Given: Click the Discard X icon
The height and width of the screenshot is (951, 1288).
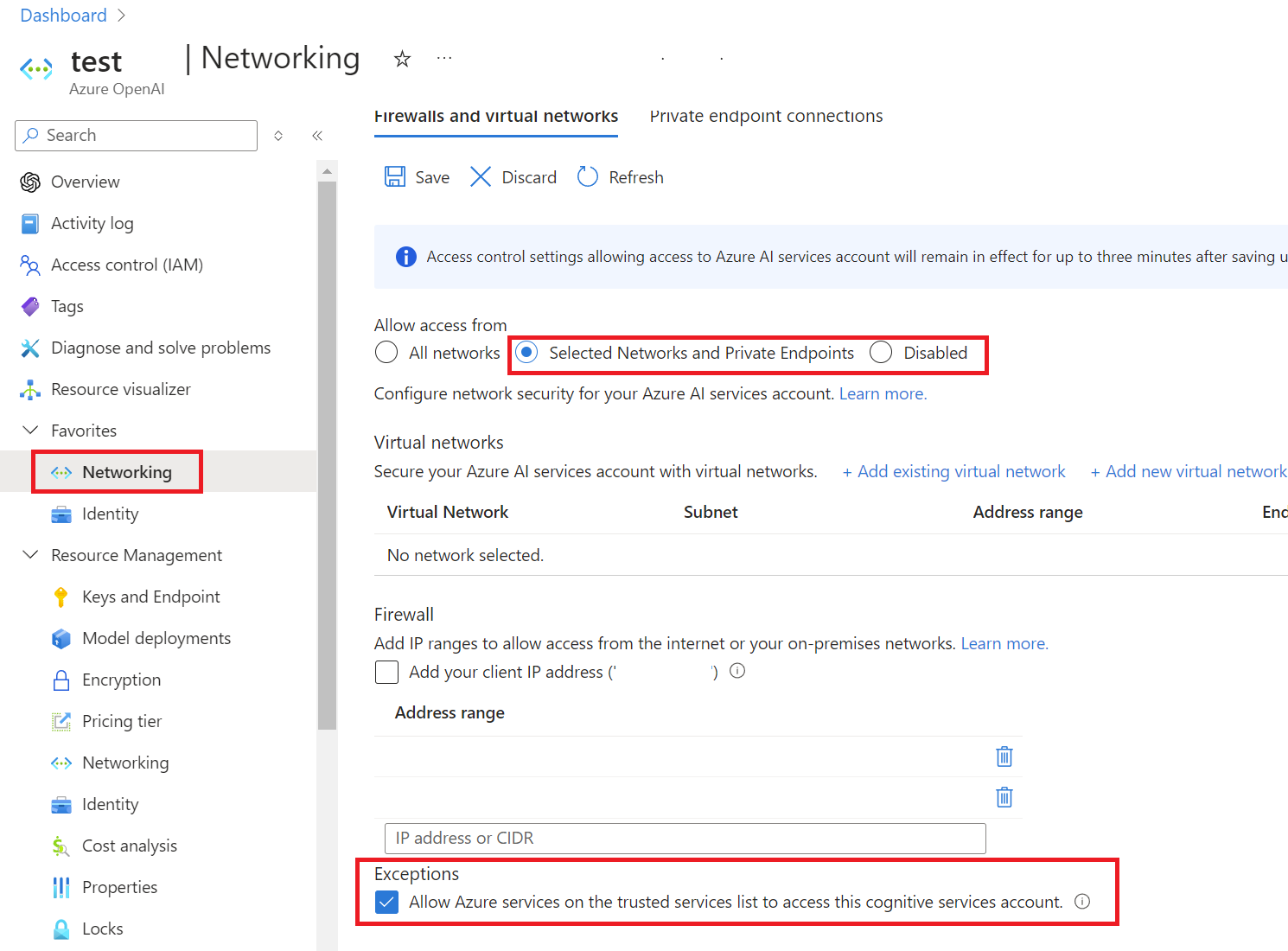Looking at the screenshot, I should pos(481,177).
